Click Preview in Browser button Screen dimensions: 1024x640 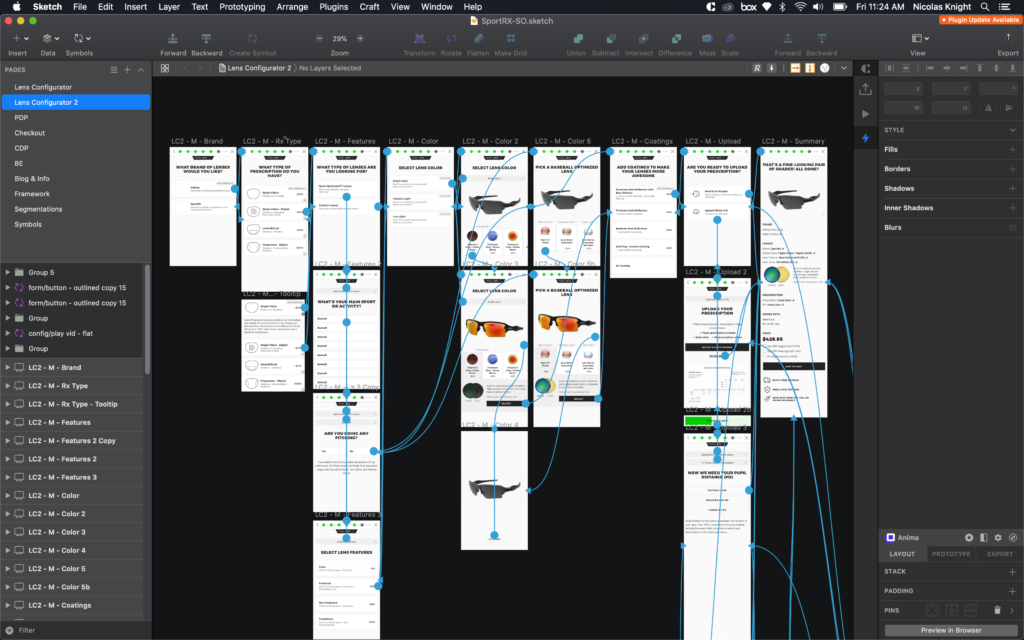pyautogui.click(x=950, y=630)
